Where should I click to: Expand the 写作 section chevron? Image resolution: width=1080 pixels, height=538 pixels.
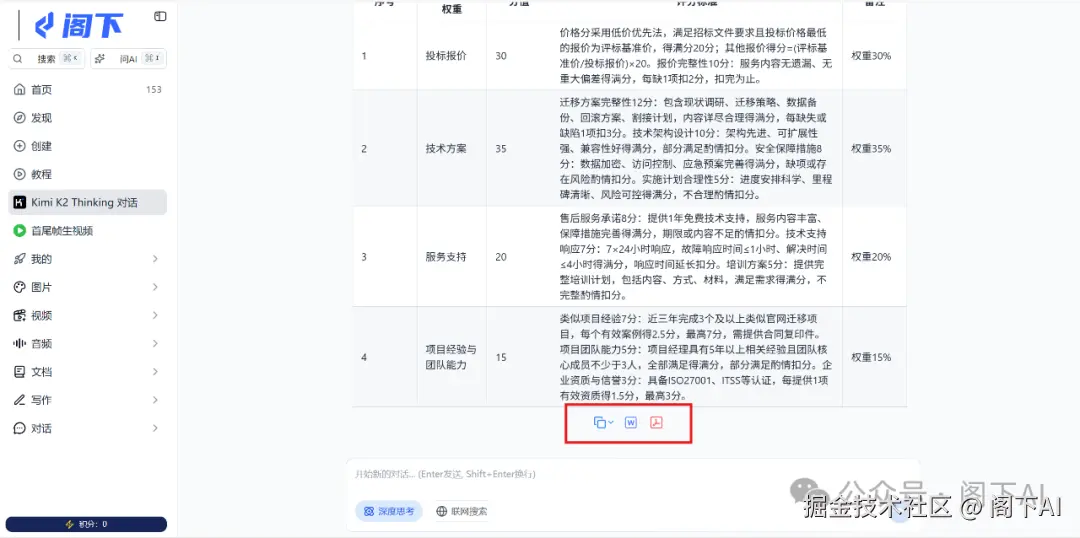[155, 400]
